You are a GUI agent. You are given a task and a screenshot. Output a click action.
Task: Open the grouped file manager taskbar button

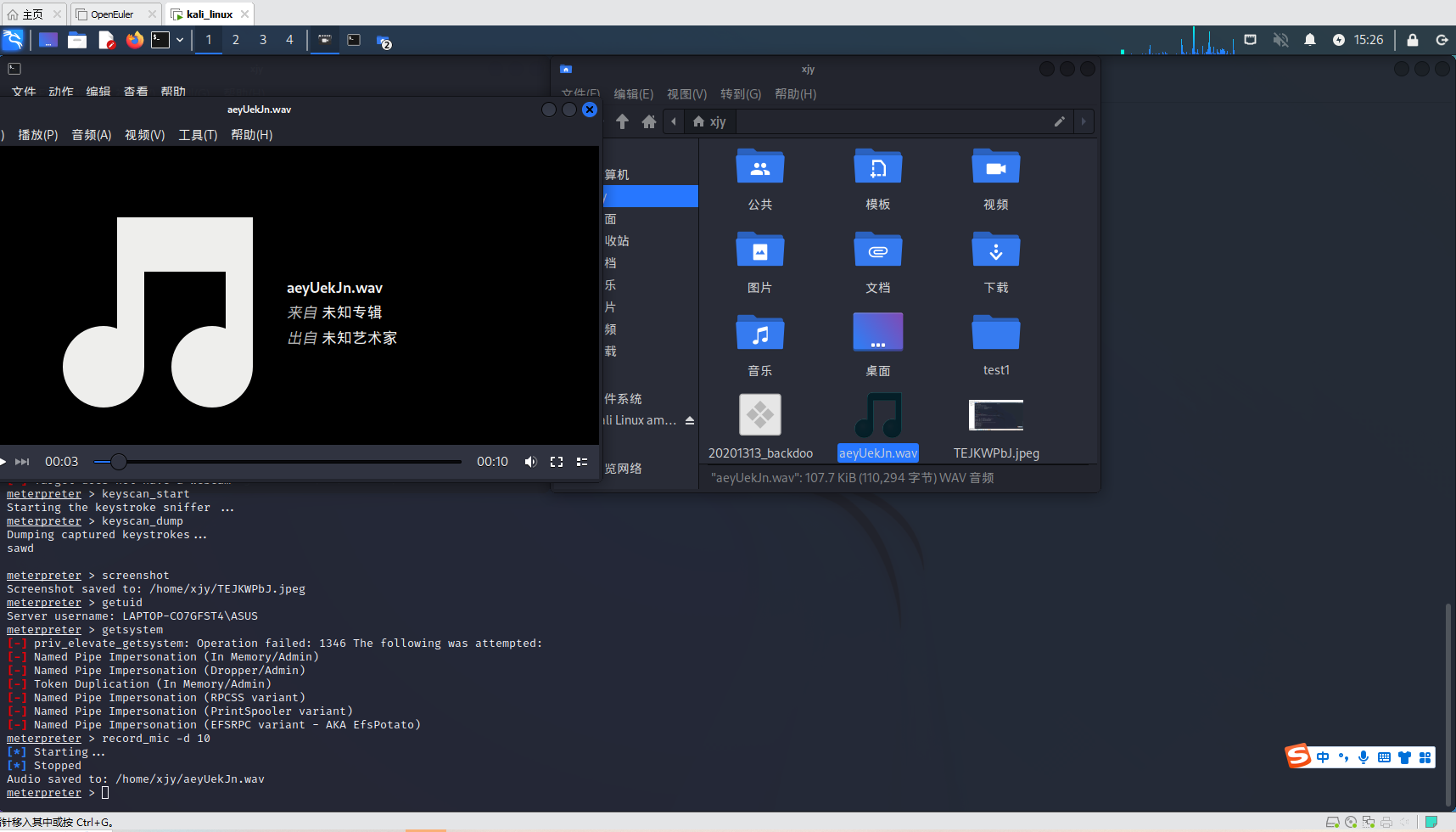click(x=384, y=41)
